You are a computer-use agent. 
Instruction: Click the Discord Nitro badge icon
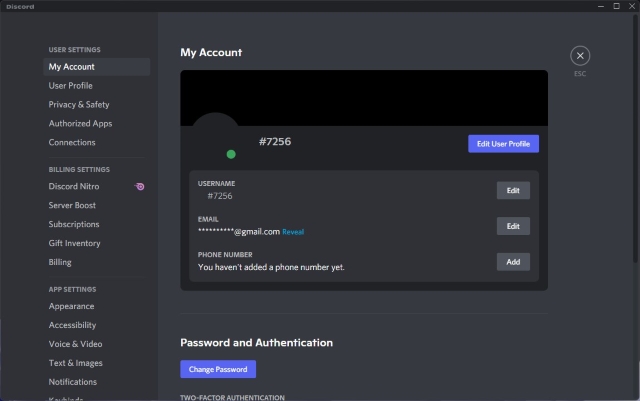140,187
